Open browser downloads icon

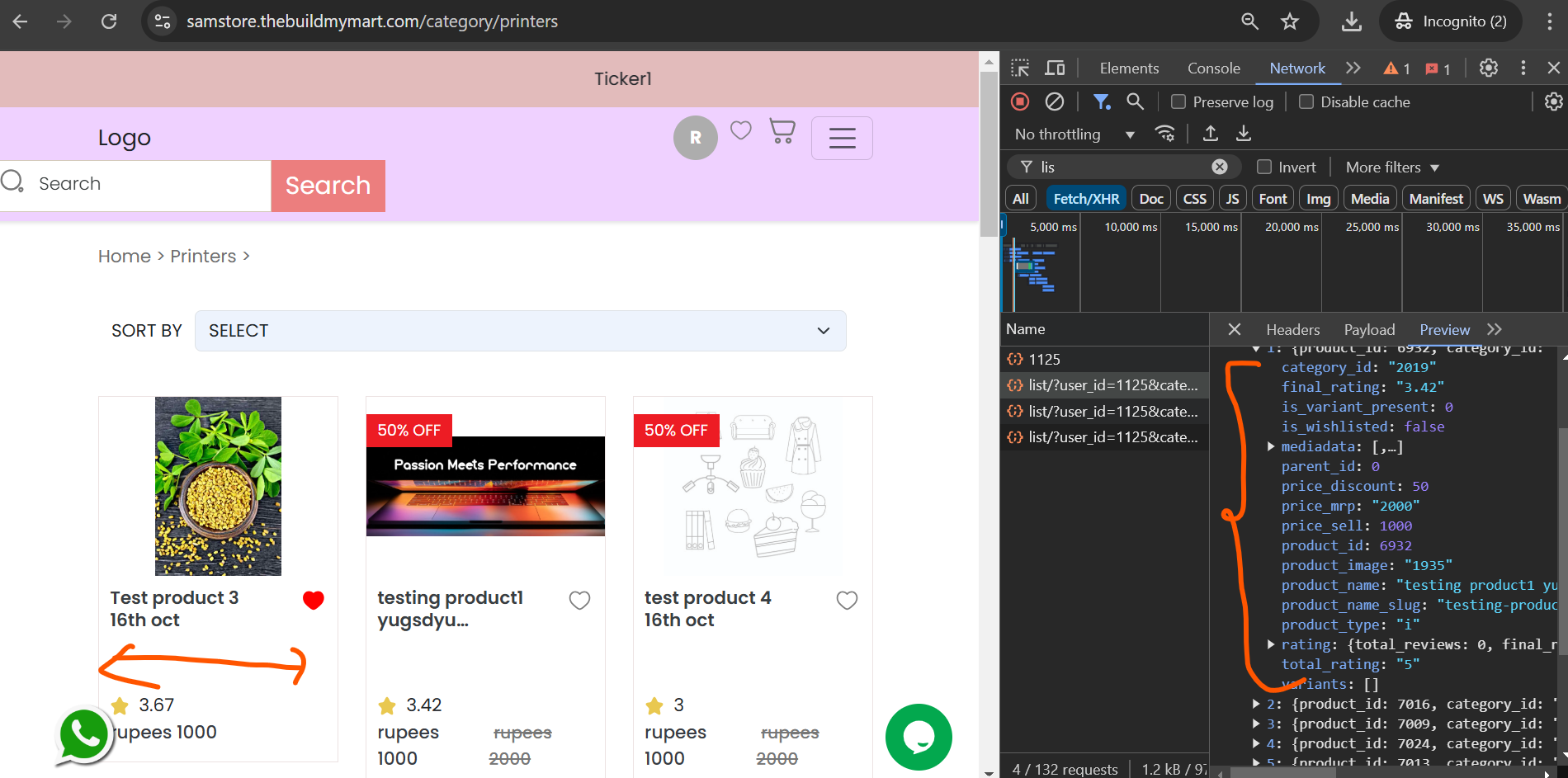(x=1352, y=21)
